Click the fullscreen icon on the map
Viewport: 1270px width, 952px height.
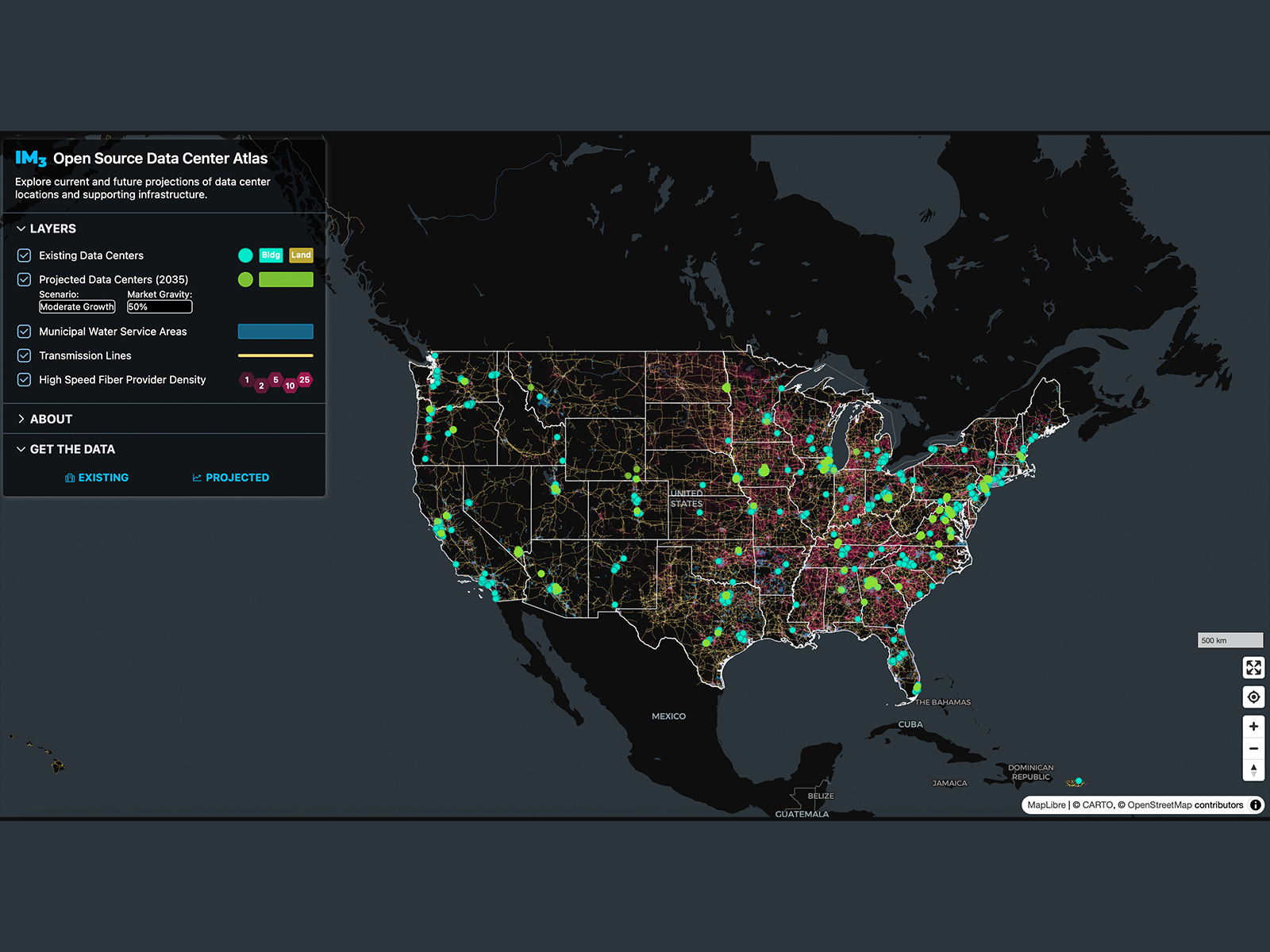pos(1254,668)
